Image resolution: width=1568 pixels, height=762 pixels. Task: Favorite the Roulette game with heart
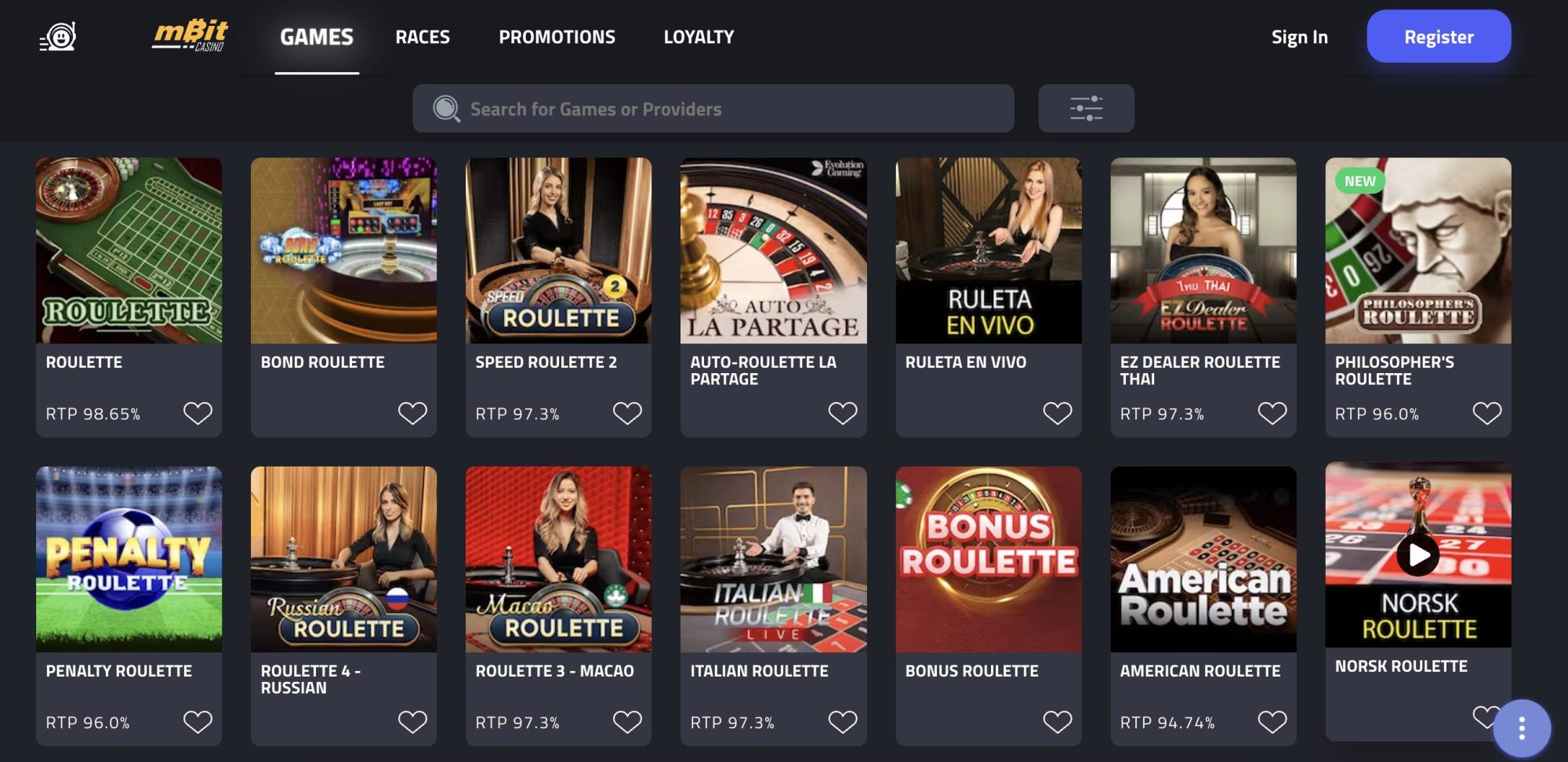point(198,413)
